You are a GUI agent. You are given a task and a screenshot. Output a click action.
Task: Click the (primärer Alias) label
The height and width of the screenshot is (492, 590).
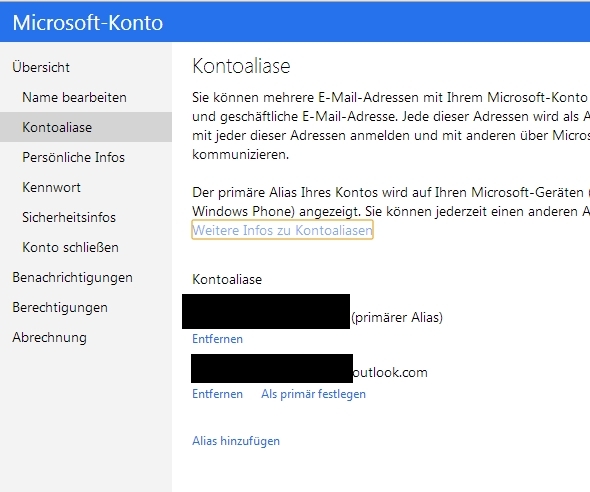(397, 317)
